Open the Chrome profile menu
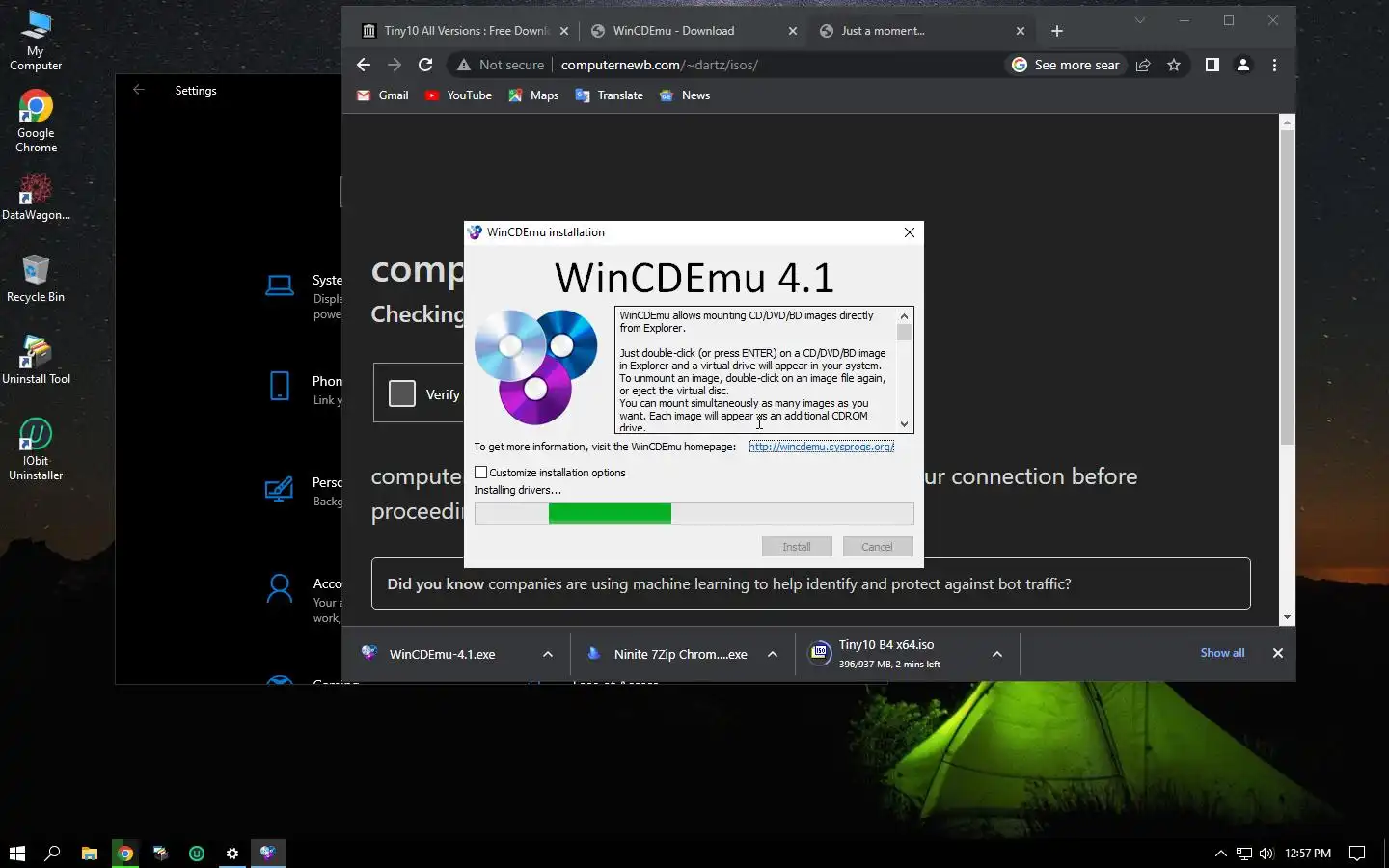This screenshot has width=1389, height=868. point(1243,65)
